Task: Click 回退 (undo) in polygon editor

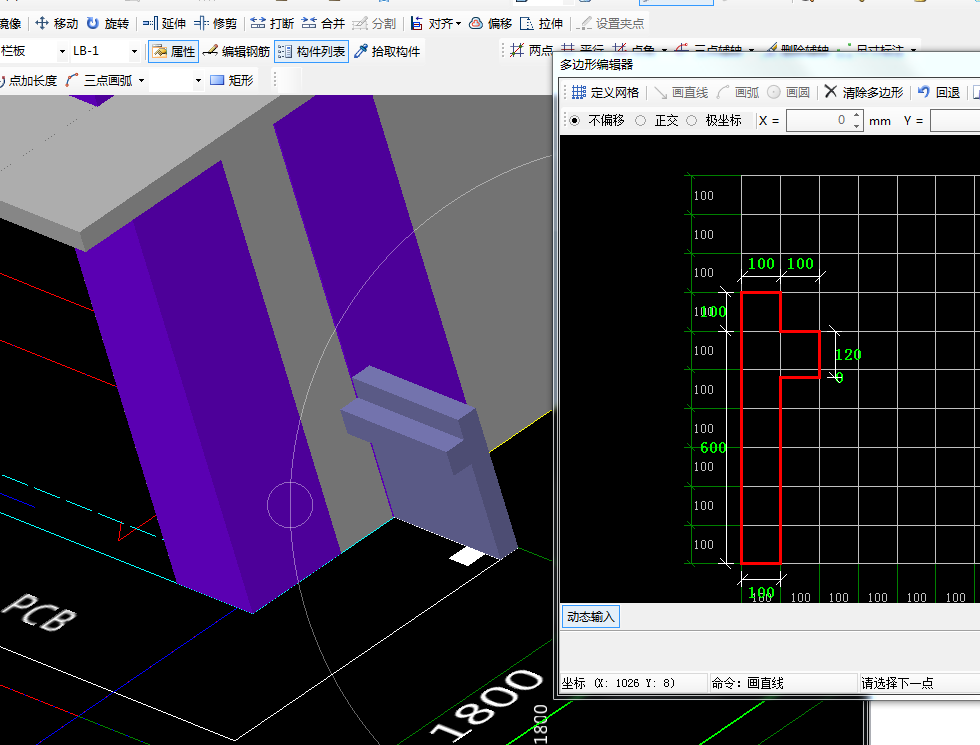Action: tap(939, 92)
